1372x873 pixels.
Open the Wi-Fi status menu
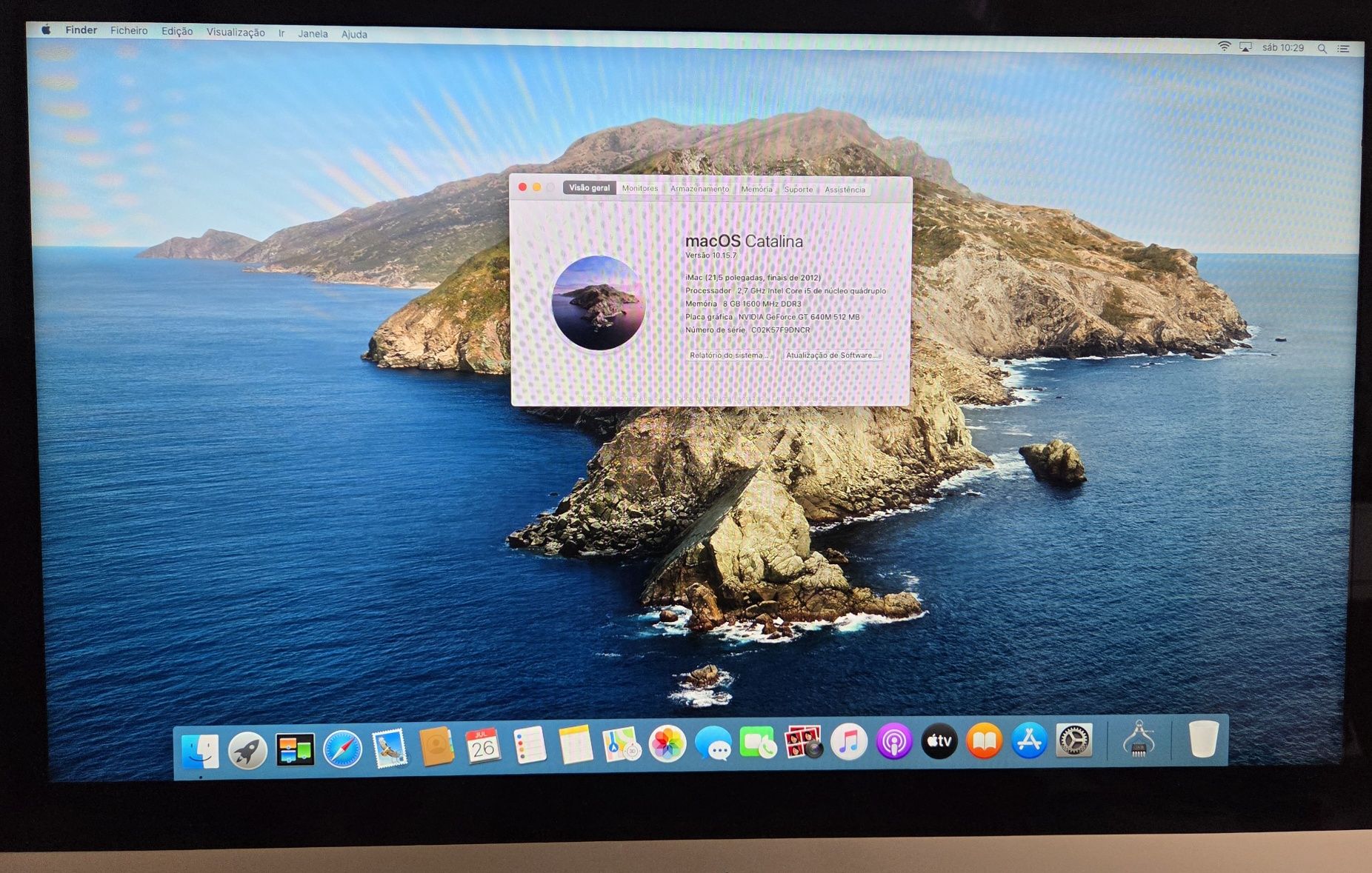tap(1224, 47)
